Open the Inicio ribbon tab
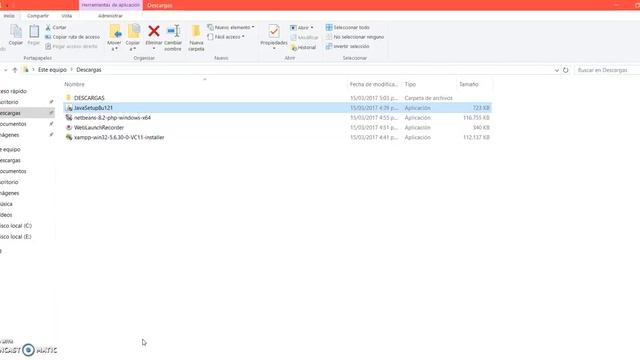Viewport: 640px width, 360px height. (9, 16)
